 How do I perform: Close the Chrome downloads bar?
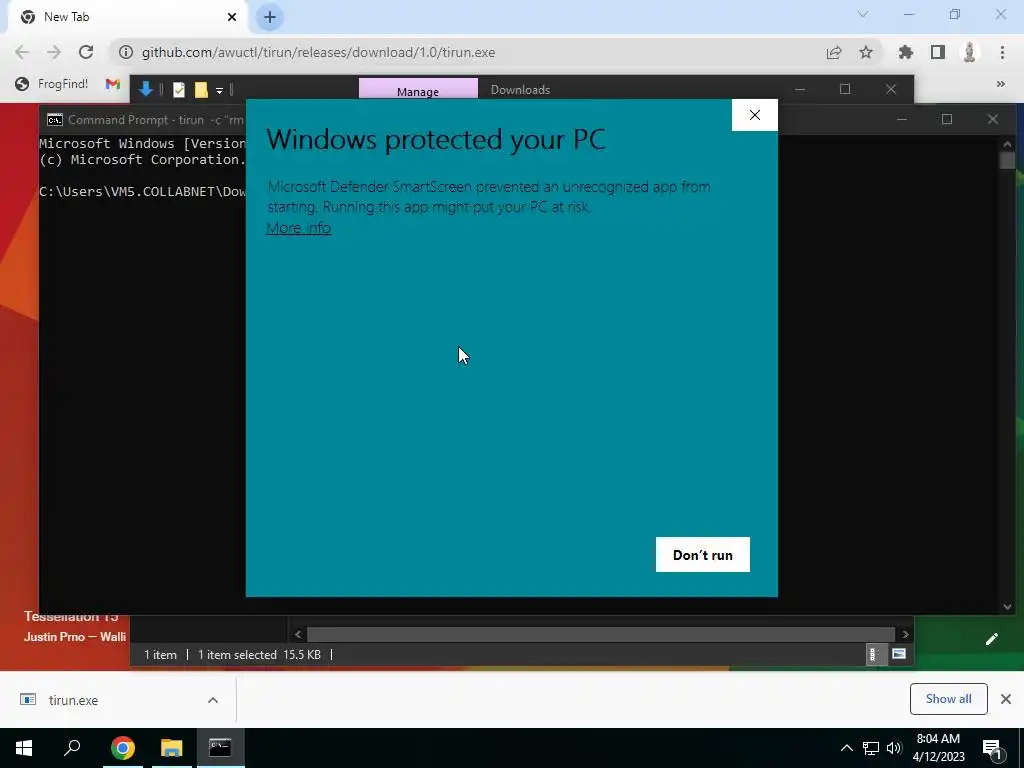(1006, 699)
